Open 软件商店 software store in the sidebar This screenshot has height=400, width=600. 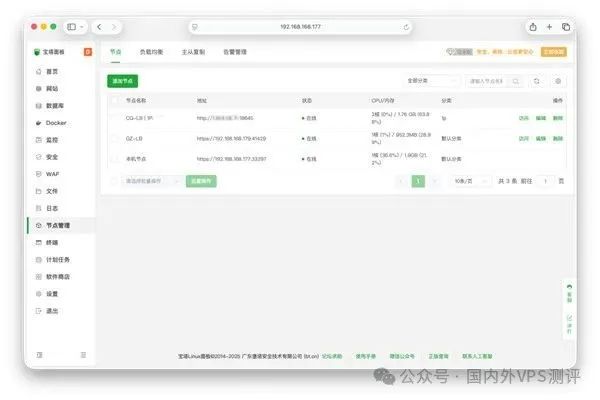[57, 277]
